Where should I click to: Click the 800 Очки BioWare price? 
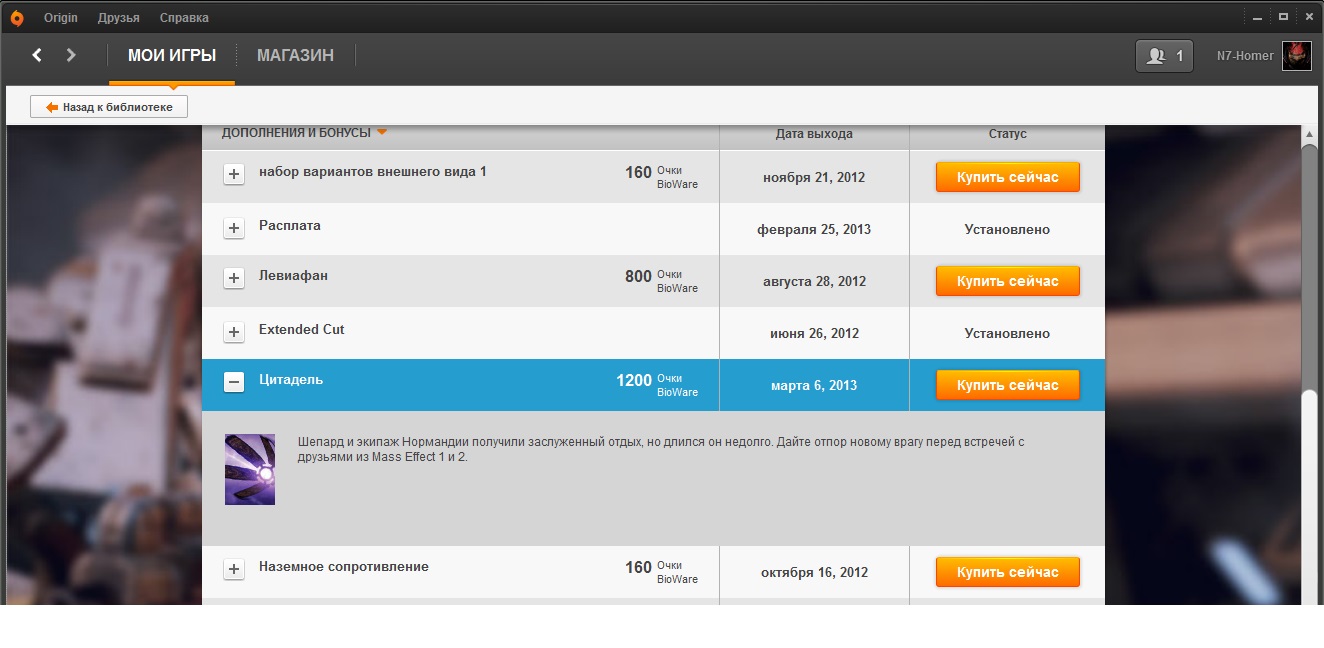[661, 281]
